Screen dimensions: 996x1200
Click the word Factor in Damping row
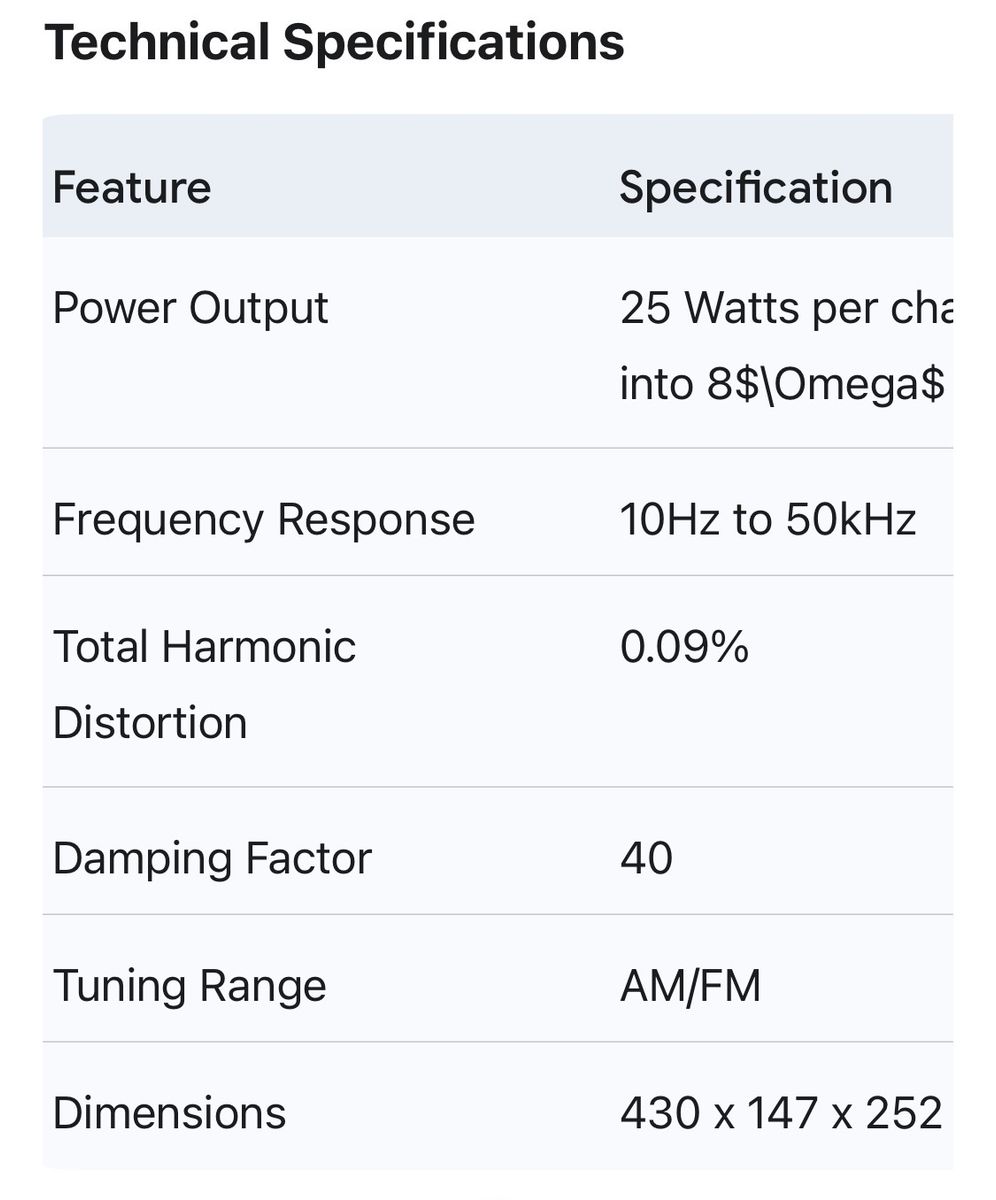306,859
